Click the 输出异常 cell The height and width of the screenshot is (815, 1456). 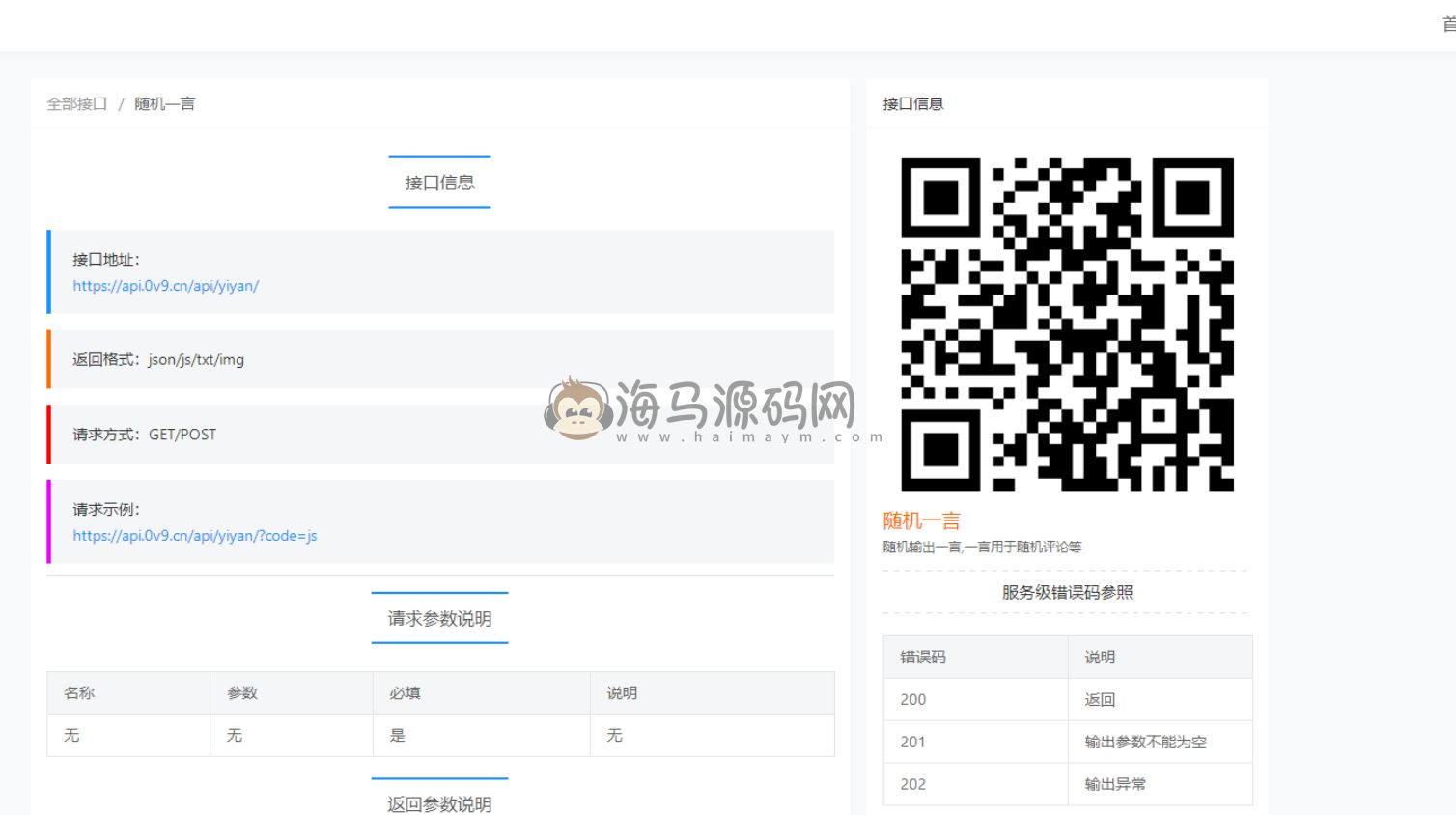[1161, 784]
